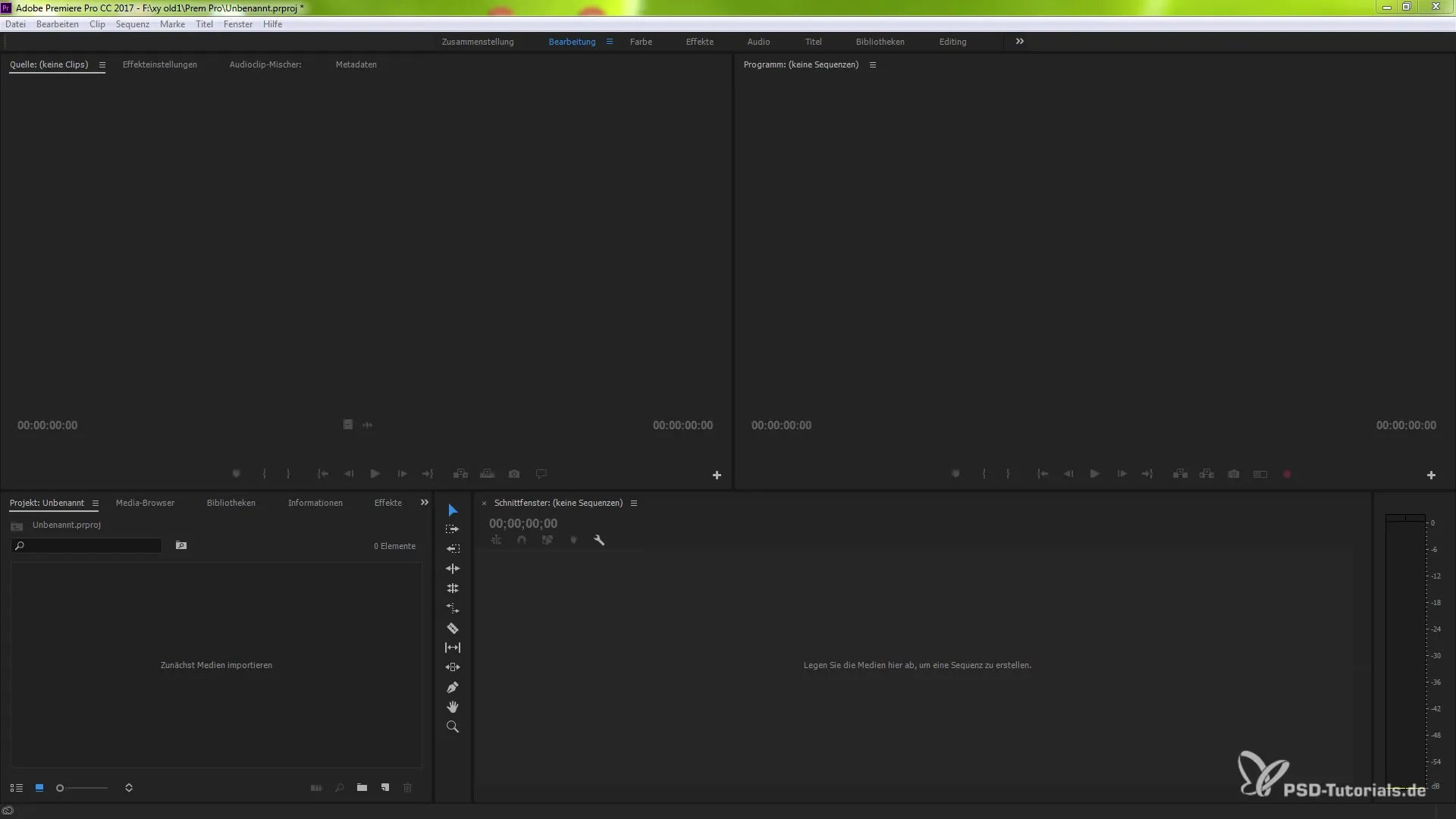Viewport: 1456px width, 819px height.
Task: Export frame camera icon in Program monitor
Action: [x=1234, y=474]
